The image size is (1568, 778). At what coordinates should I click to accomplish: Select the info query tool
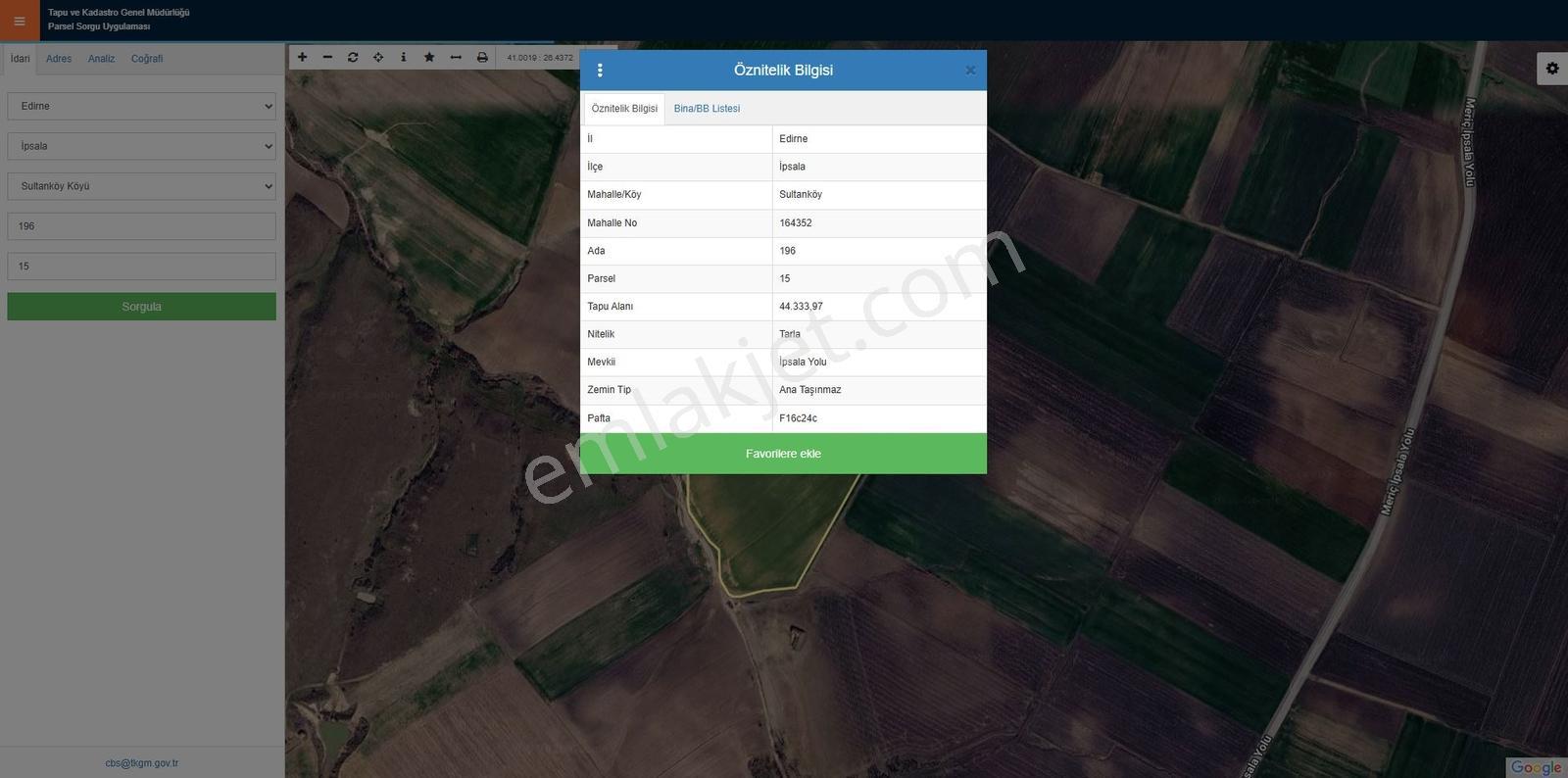404,58
